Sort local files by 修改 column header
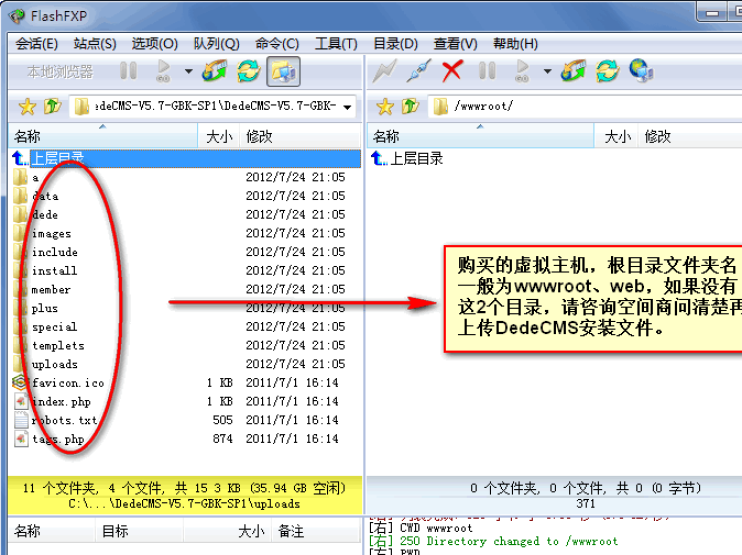 point(259,137)
